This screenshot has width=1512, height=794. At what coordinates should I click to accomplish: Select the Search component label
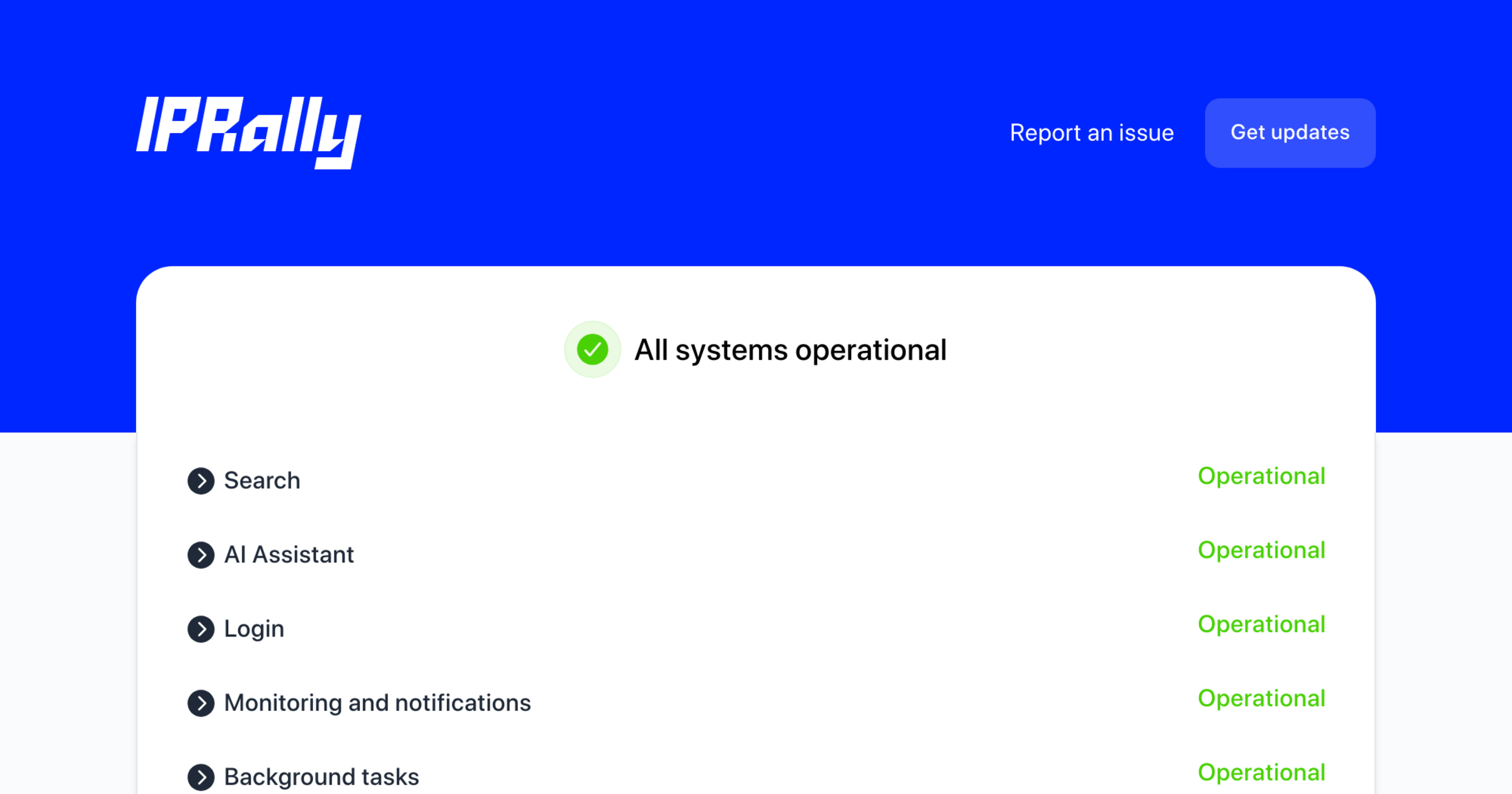(x=262, y=481)
